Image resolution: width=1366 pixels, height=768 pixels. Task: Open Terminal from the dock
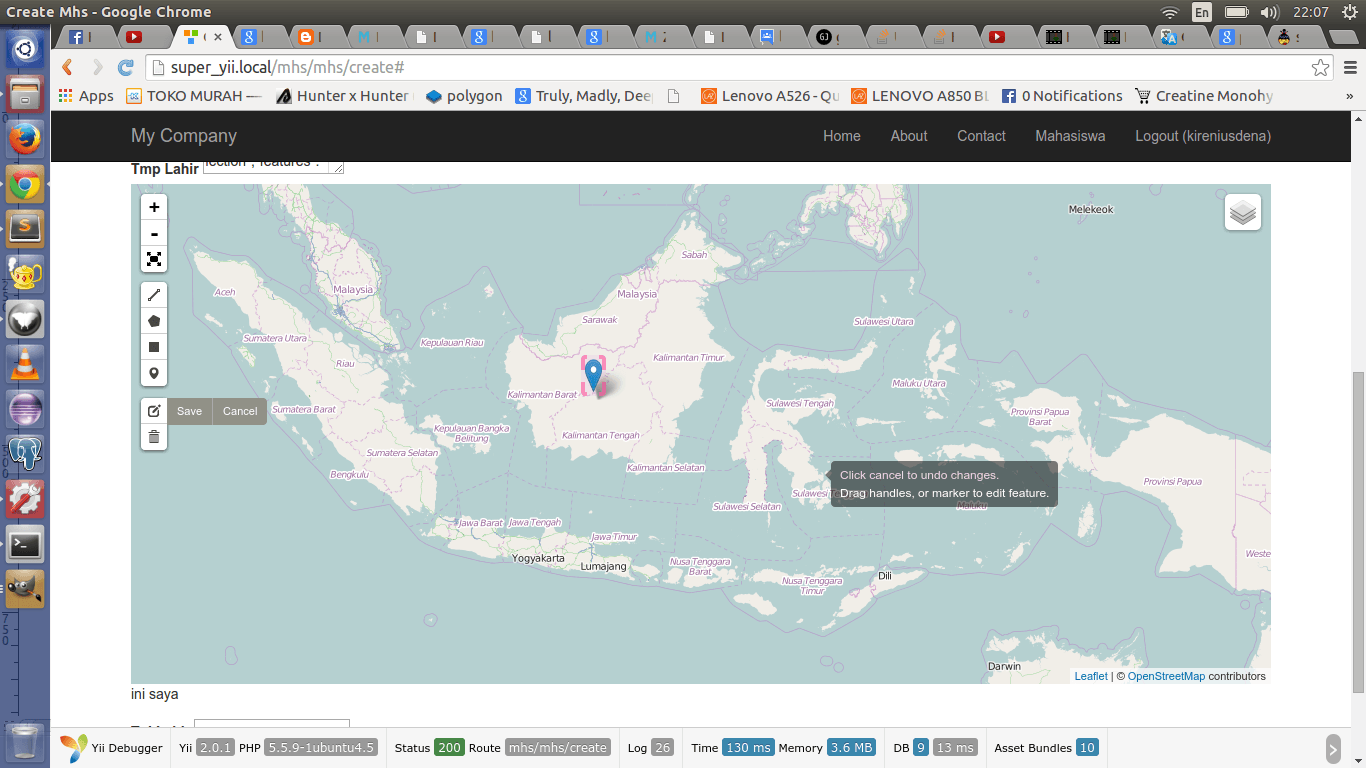coord(25,544)
